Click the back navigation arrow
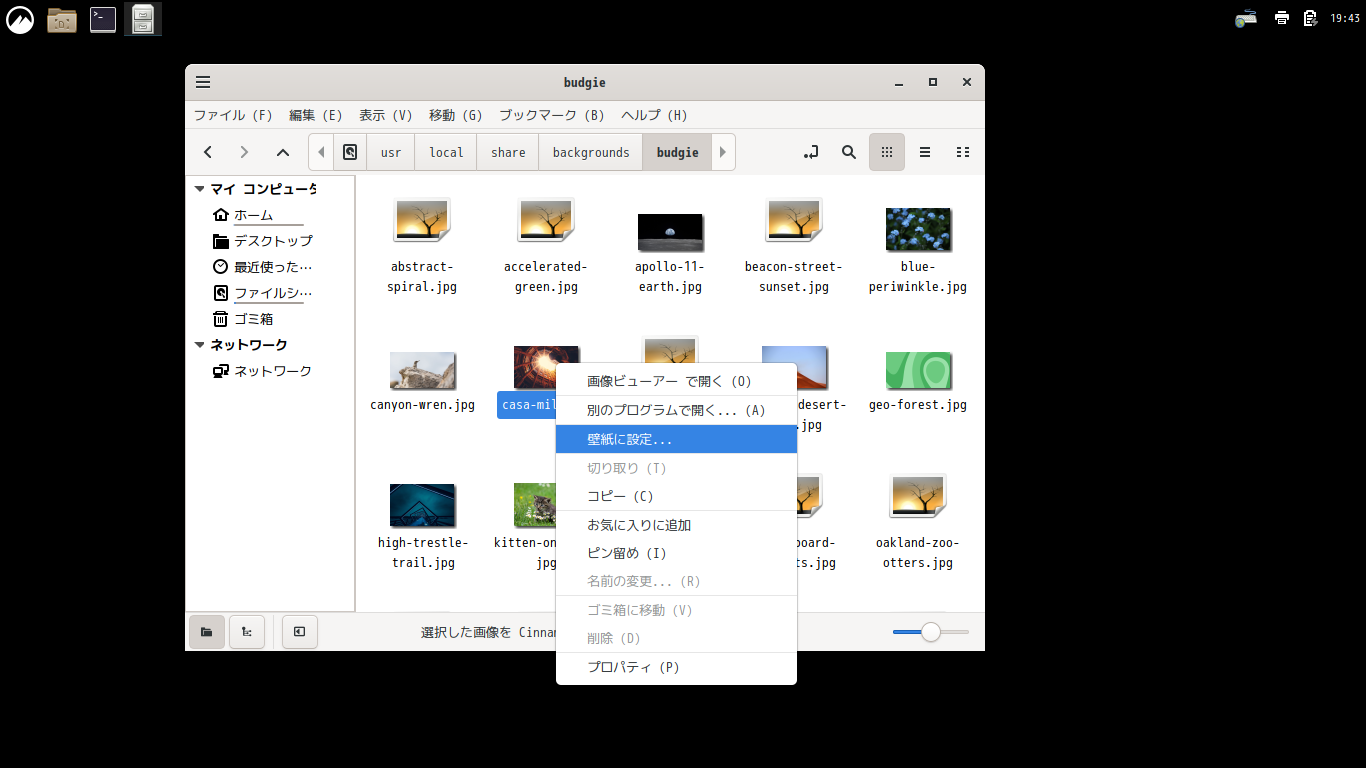 208,152
